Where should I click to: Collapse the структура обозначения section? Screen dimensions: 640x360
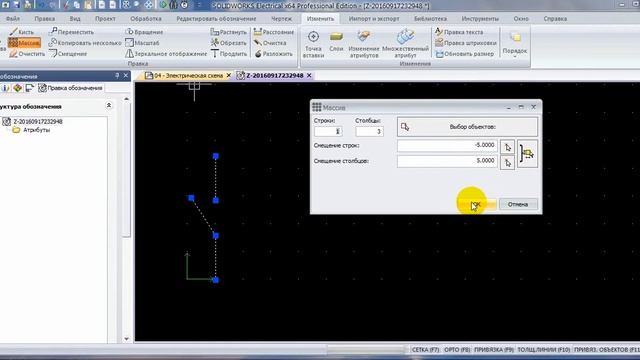[109, 106]
